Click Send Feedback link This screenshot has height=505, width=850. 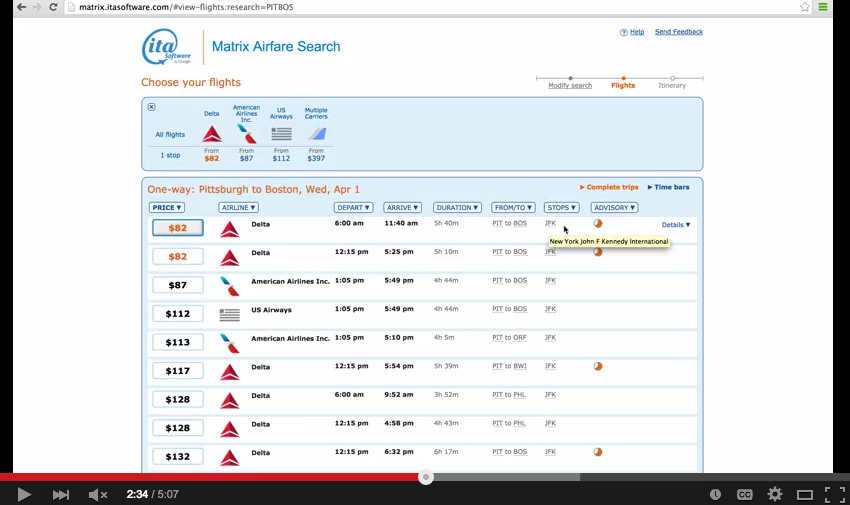tap(679, 32)
